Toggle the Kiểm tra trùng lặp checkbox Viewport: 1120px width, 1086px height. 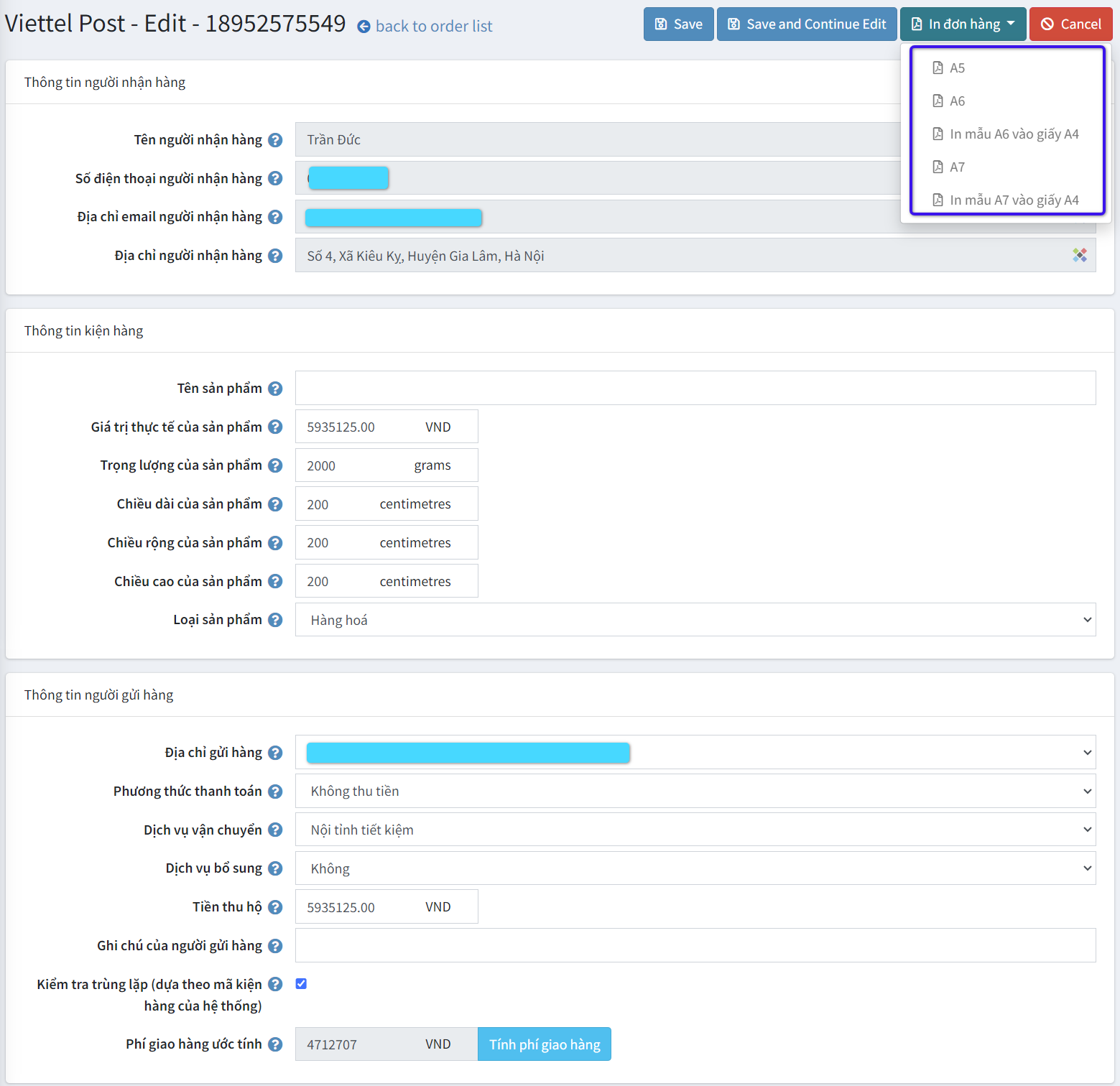tap(301, 984)
